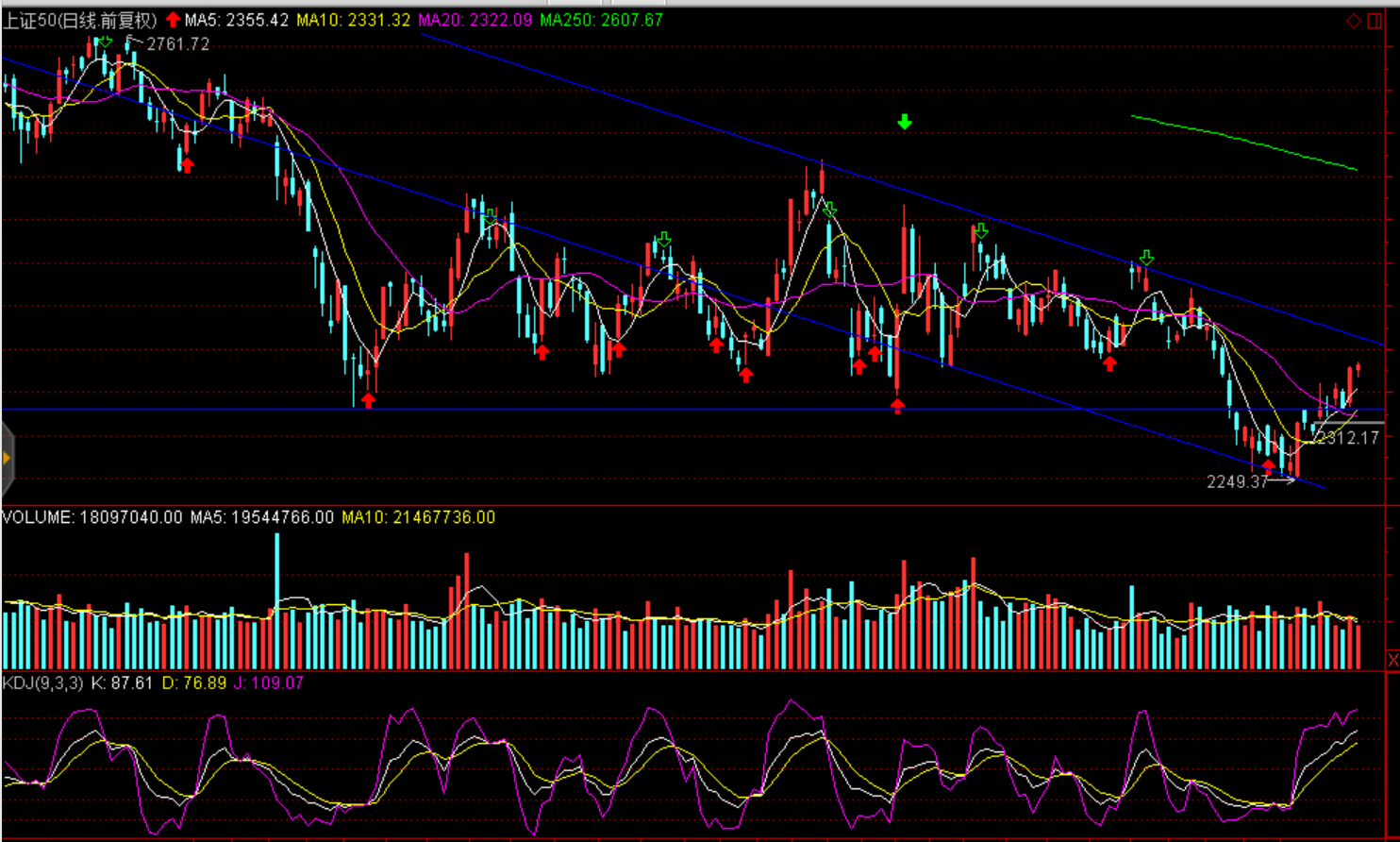Select the MA5: 2355.42 indicator label
Screen dimensions: 1400x842
(x=236, y=20)
